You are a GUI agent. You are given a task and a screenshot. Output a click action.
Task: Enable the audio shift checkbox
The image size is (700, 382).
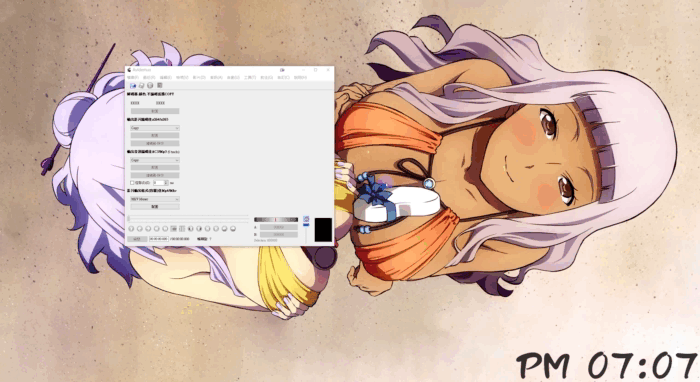132,183
